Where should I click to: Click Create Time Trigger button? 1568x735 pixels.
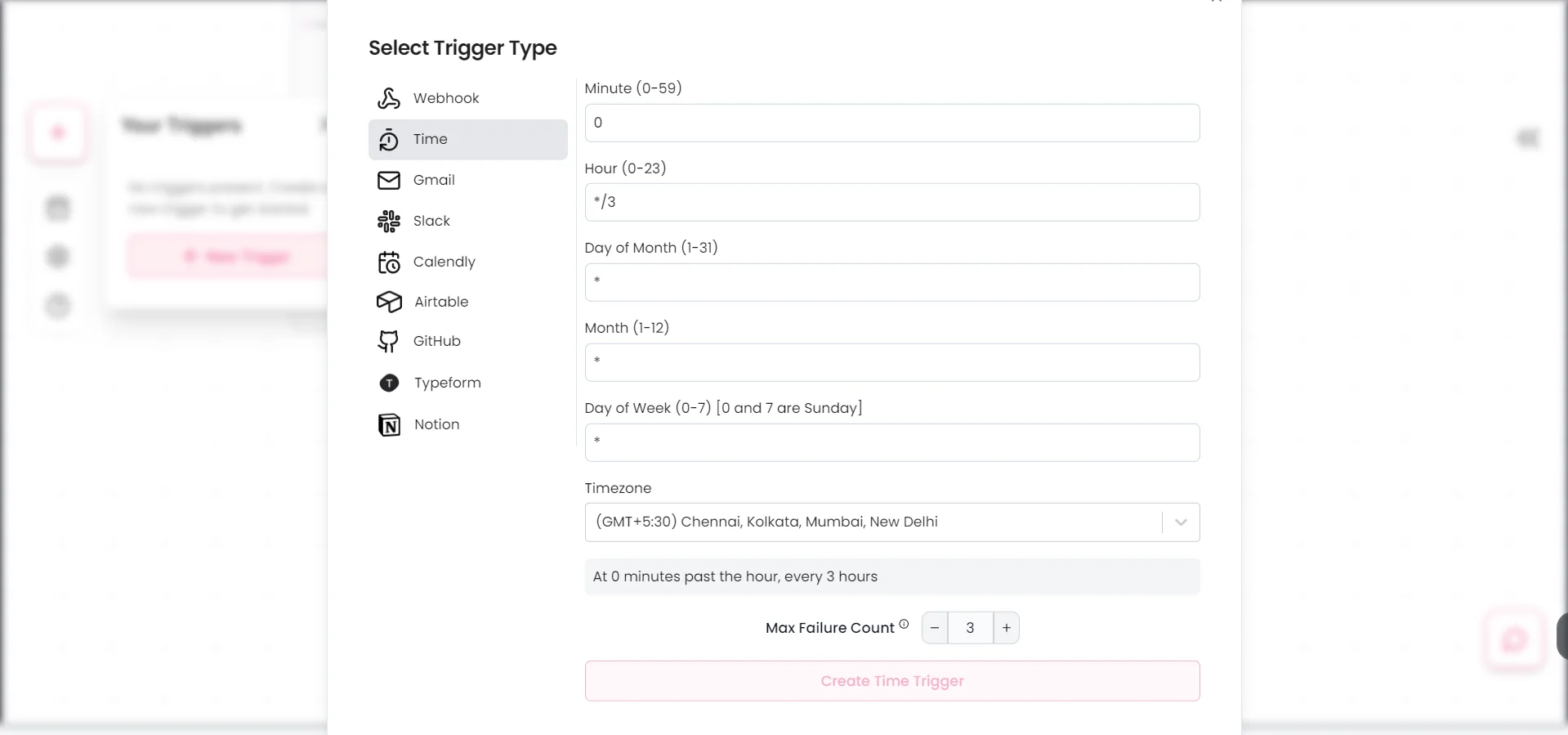click(892, 681)
